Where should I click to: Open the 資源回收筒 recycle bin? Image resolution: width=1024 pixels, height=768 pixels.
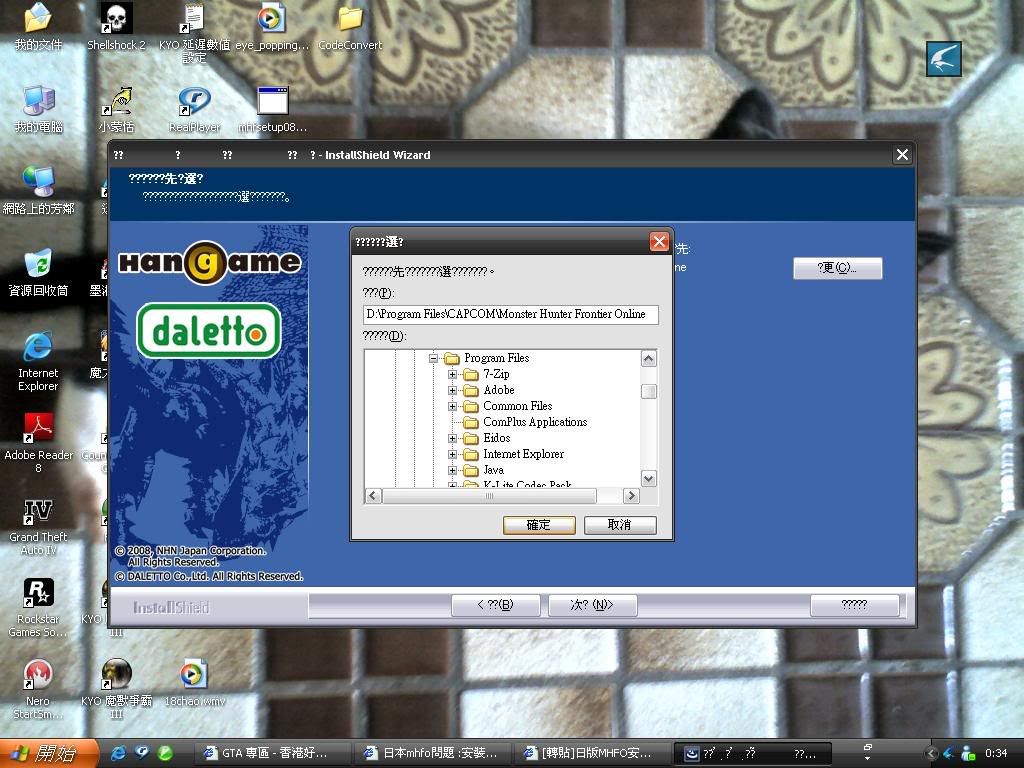(39, 272)
